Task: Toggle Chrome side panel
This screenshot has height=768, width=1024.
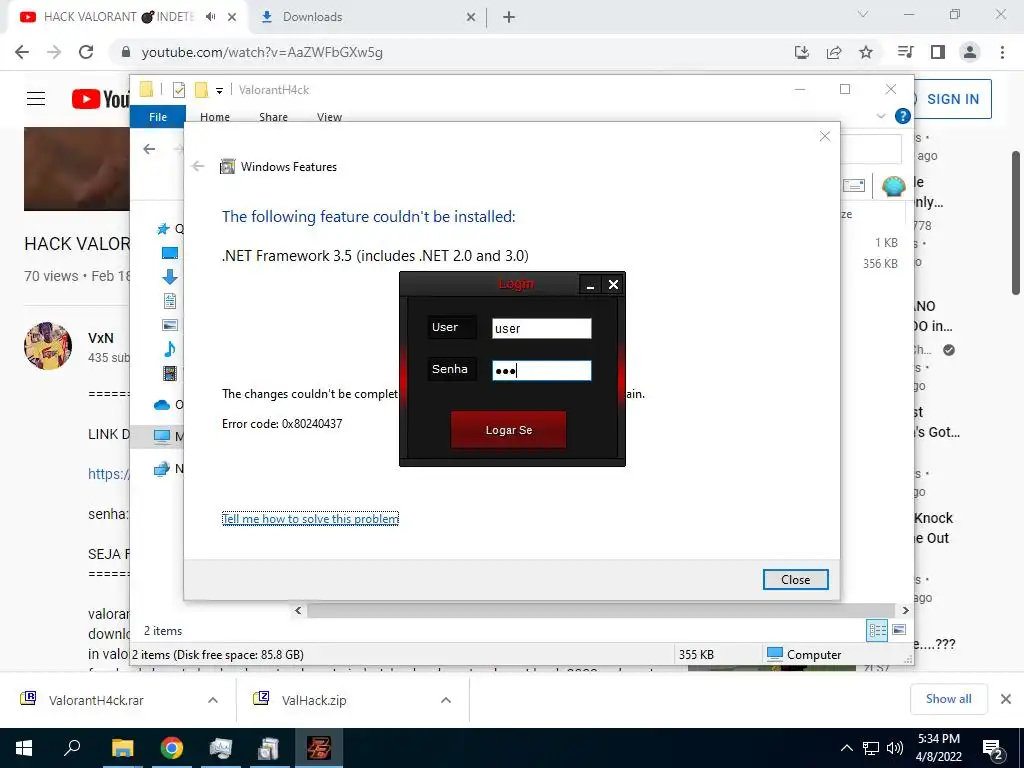Action: click(x=938, y=52)
